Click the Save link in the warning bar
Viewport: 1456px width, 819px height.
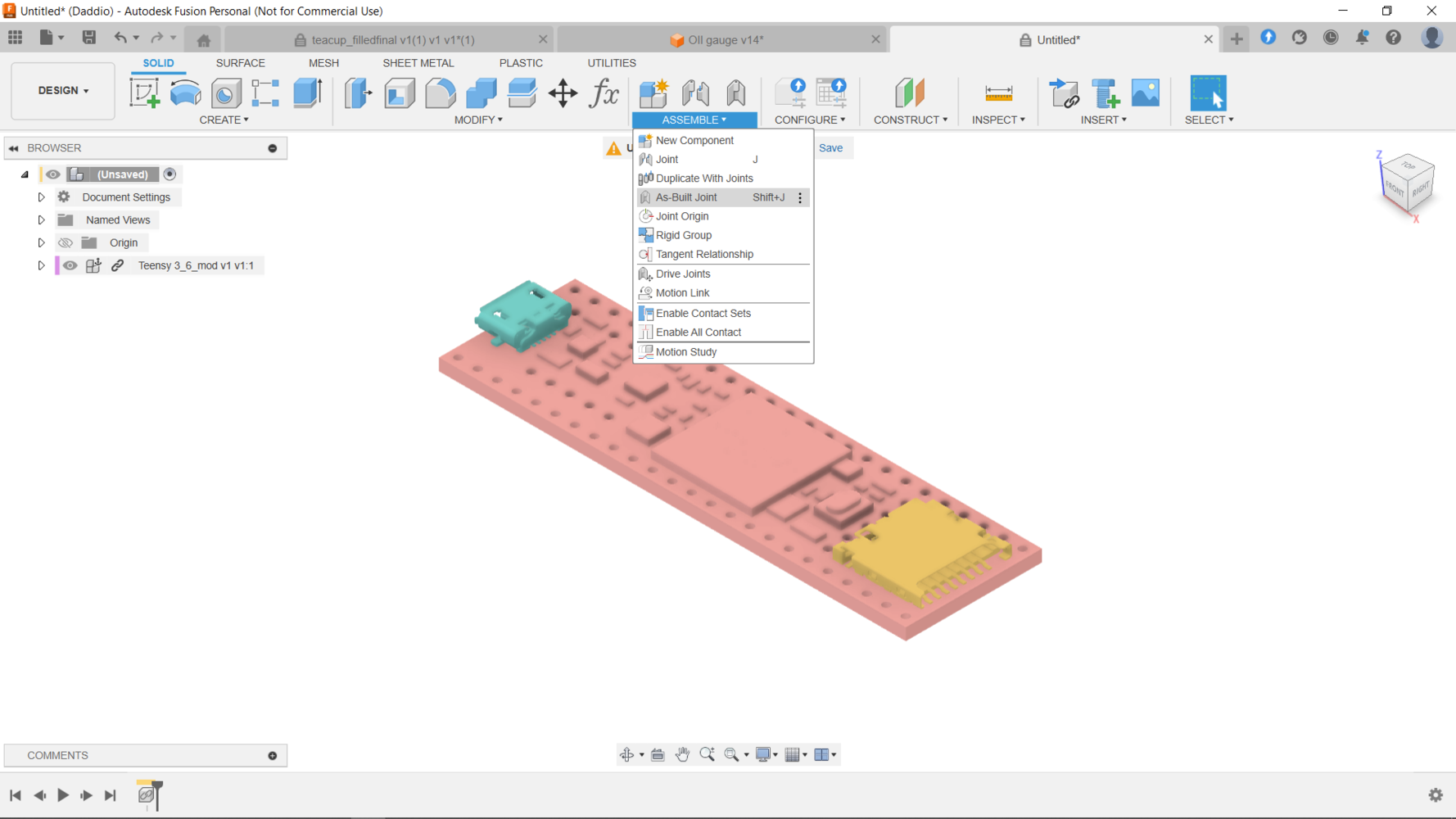[830, 148]
